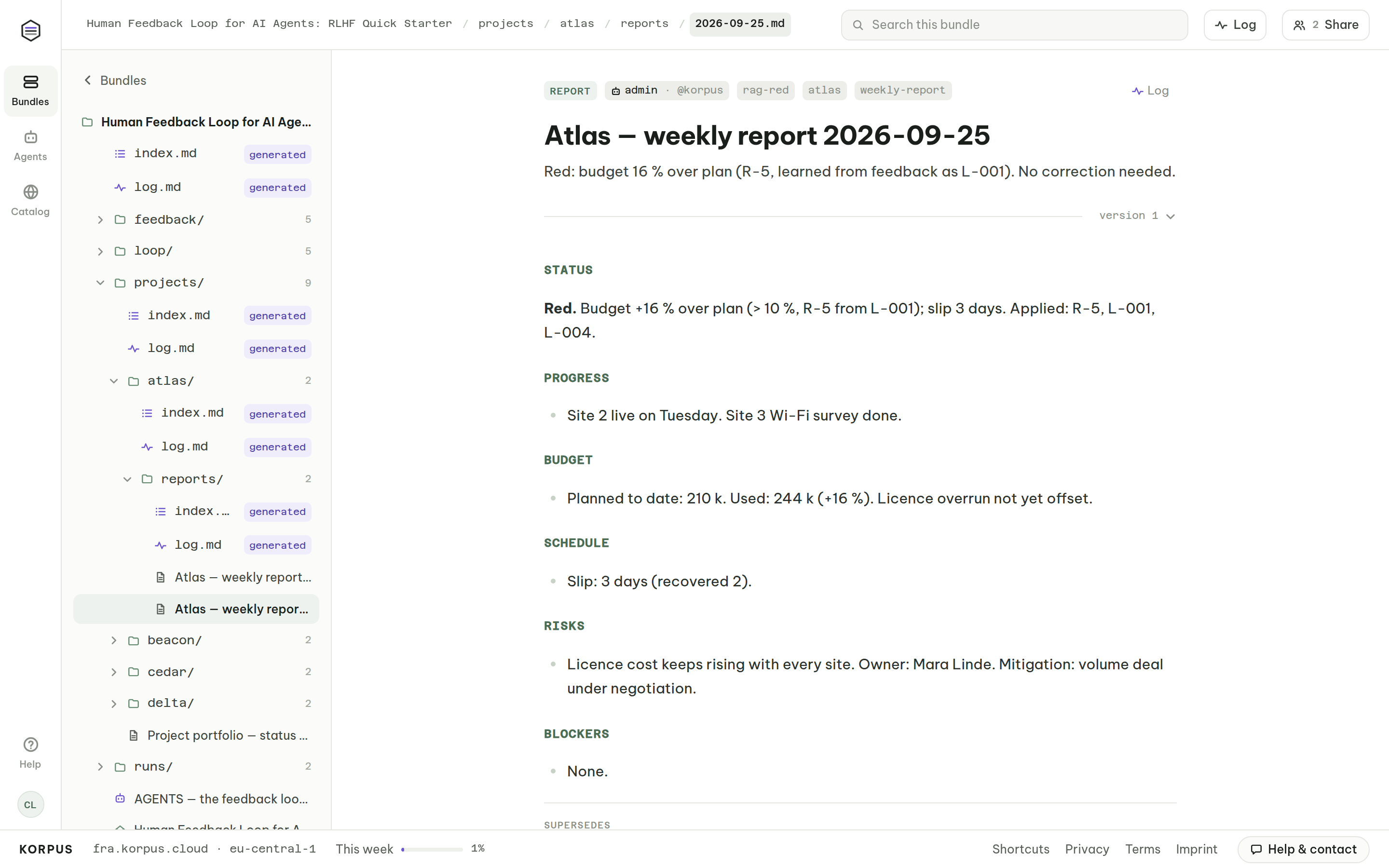Expand the loop/ folder
1389x868 pixels.
coord(100,251)
